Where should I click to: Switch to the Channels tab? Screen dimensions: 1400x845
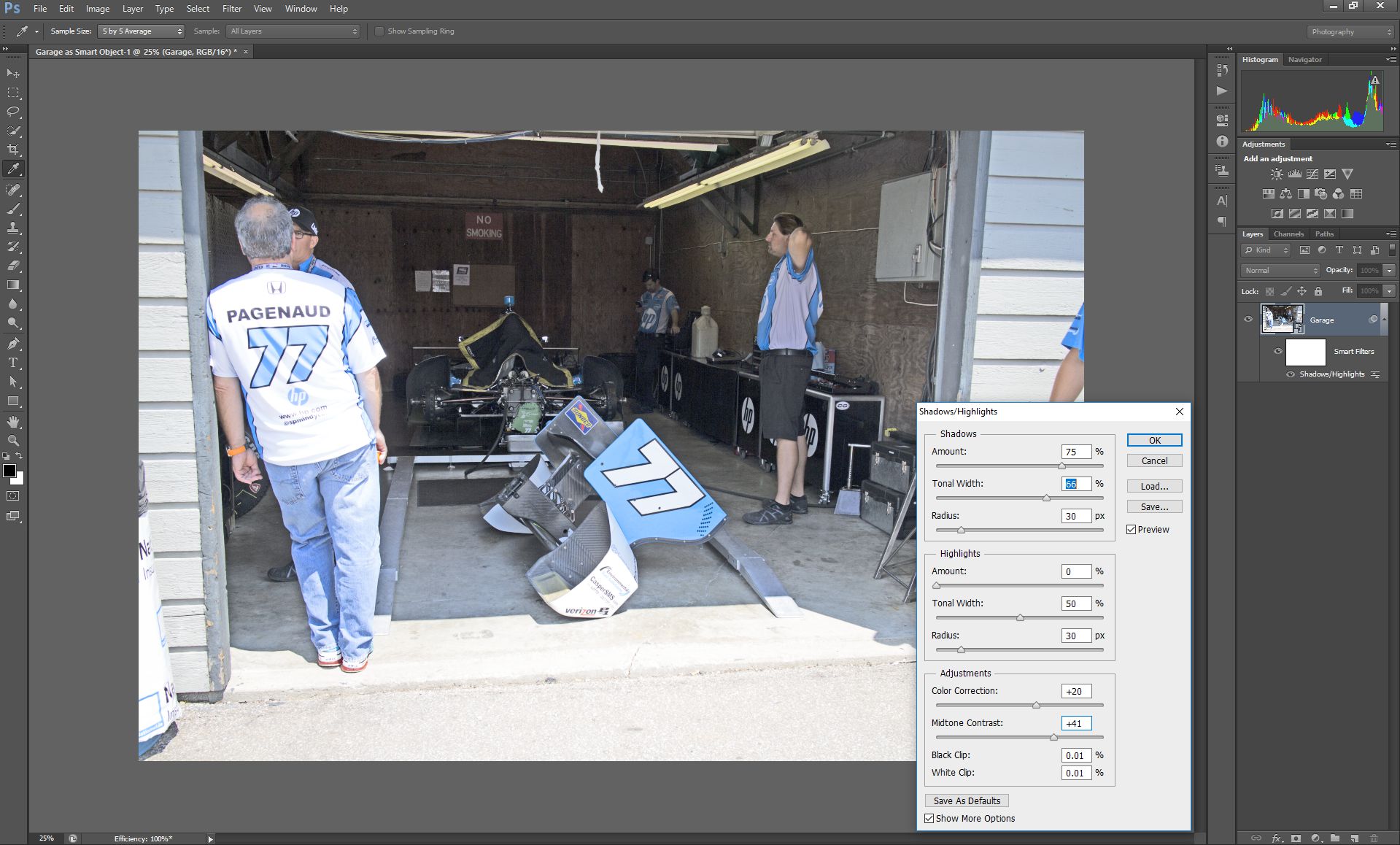pyautogui.click(x=1288, y=234)
